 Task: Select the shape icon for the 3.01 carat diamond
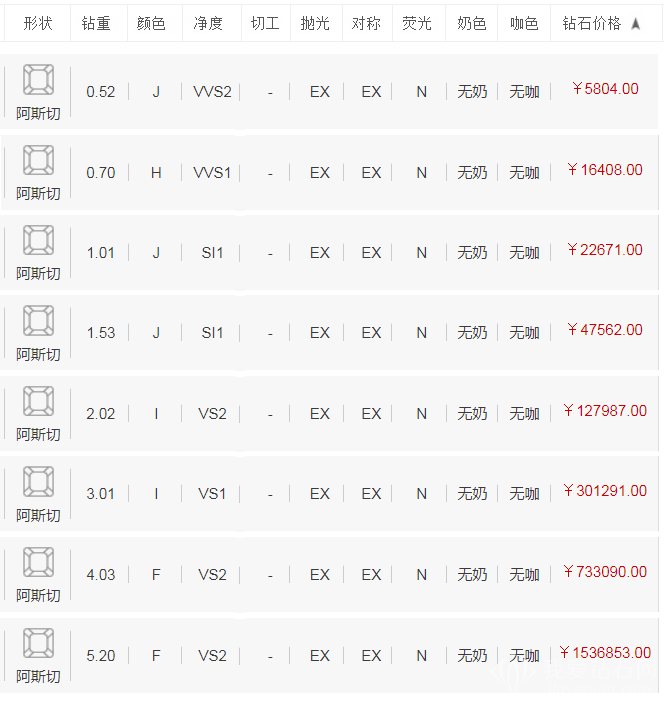coord(38,482)
